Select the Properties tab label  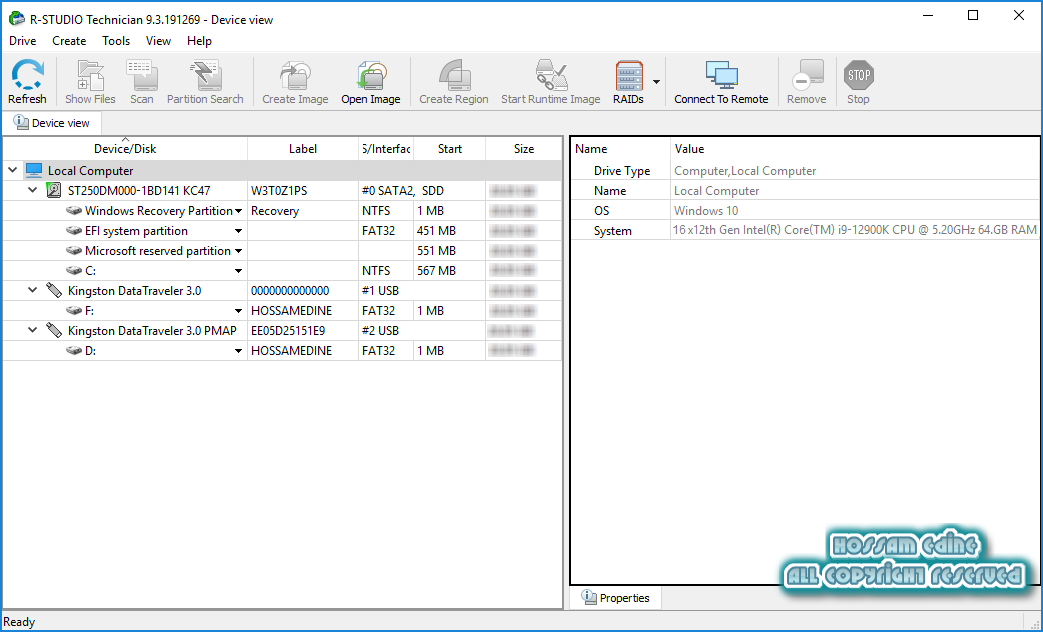(x=625, y=598)
